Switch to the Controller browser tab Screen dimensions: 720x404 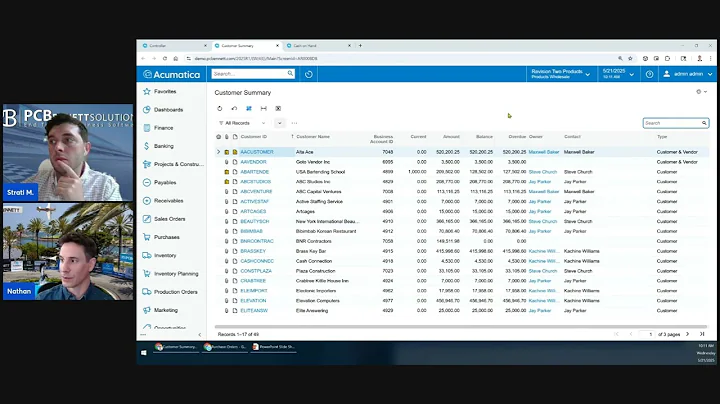click(x=174, y=46)
